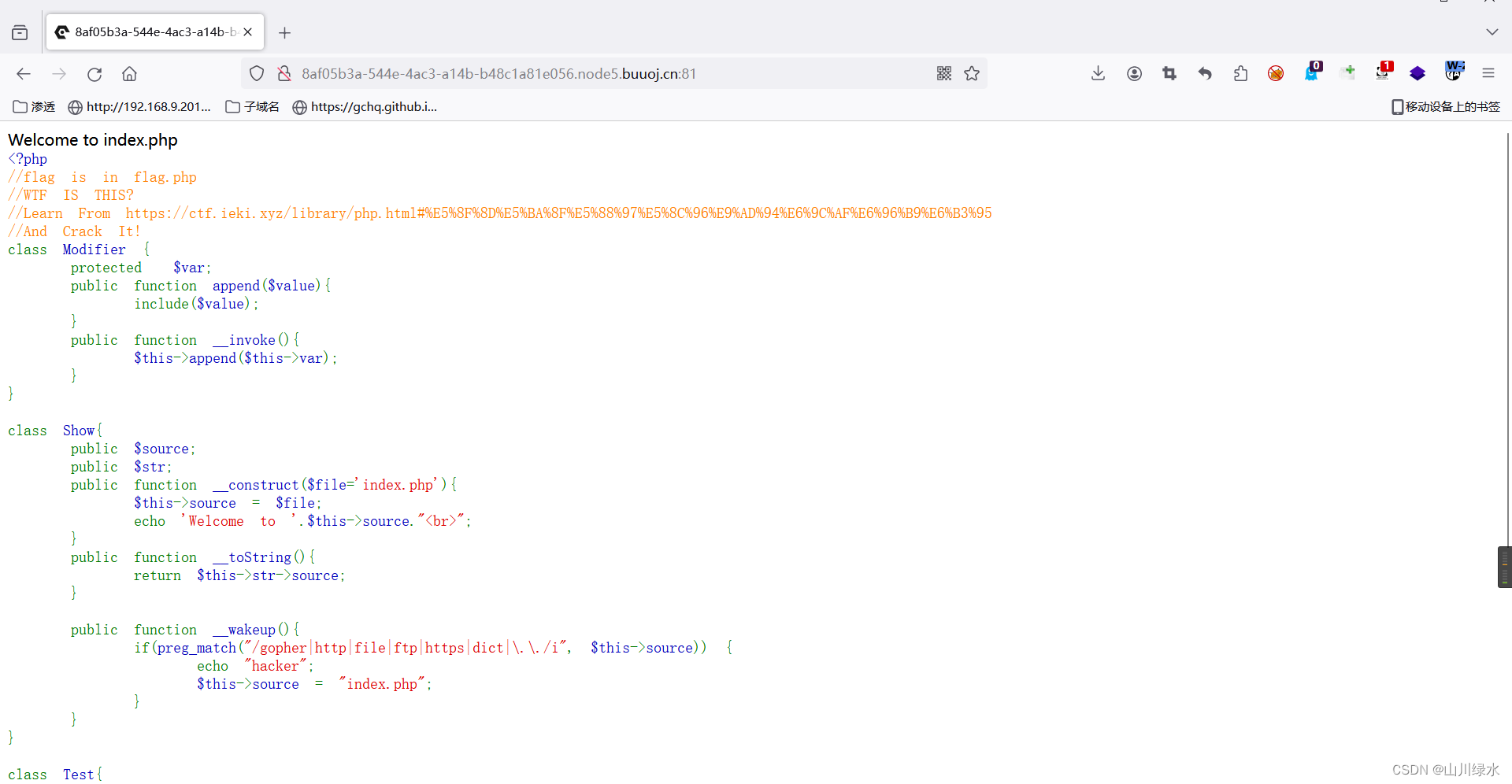Image resolution: width=1512 pixels, height=784 pixels.
Task: Click the 'echo "hacker";' line
Action: point(255,666)
